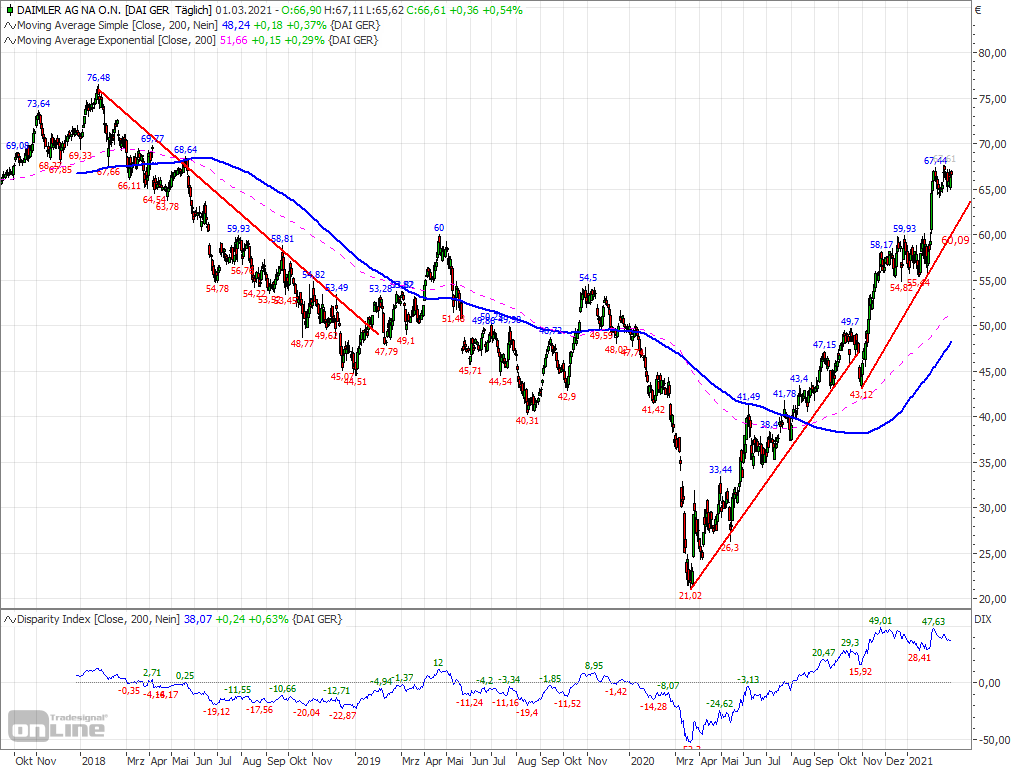Click the 47,63 Disparity Index label
This screenshot has width=1024, height=768.
(933, 622)
